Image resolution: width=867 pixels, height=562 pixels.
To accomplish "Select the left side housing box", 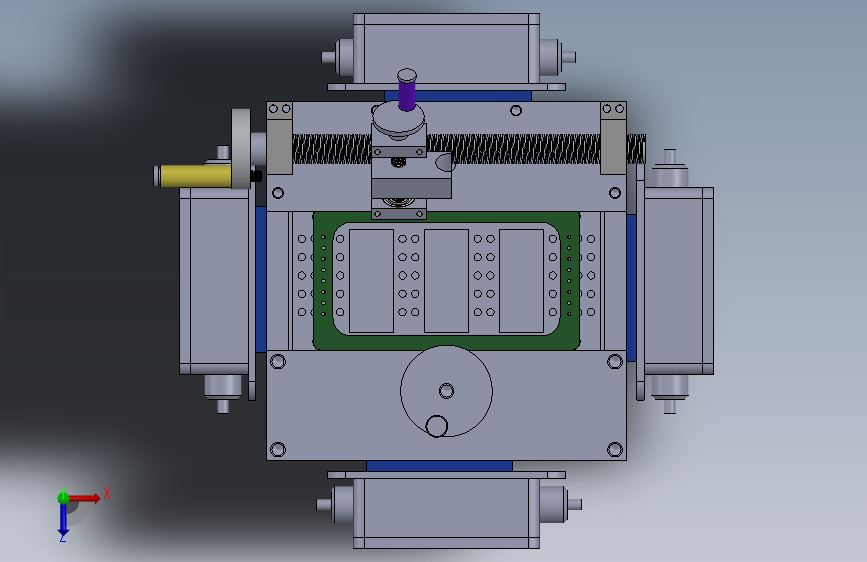I will tap(214, 281).
